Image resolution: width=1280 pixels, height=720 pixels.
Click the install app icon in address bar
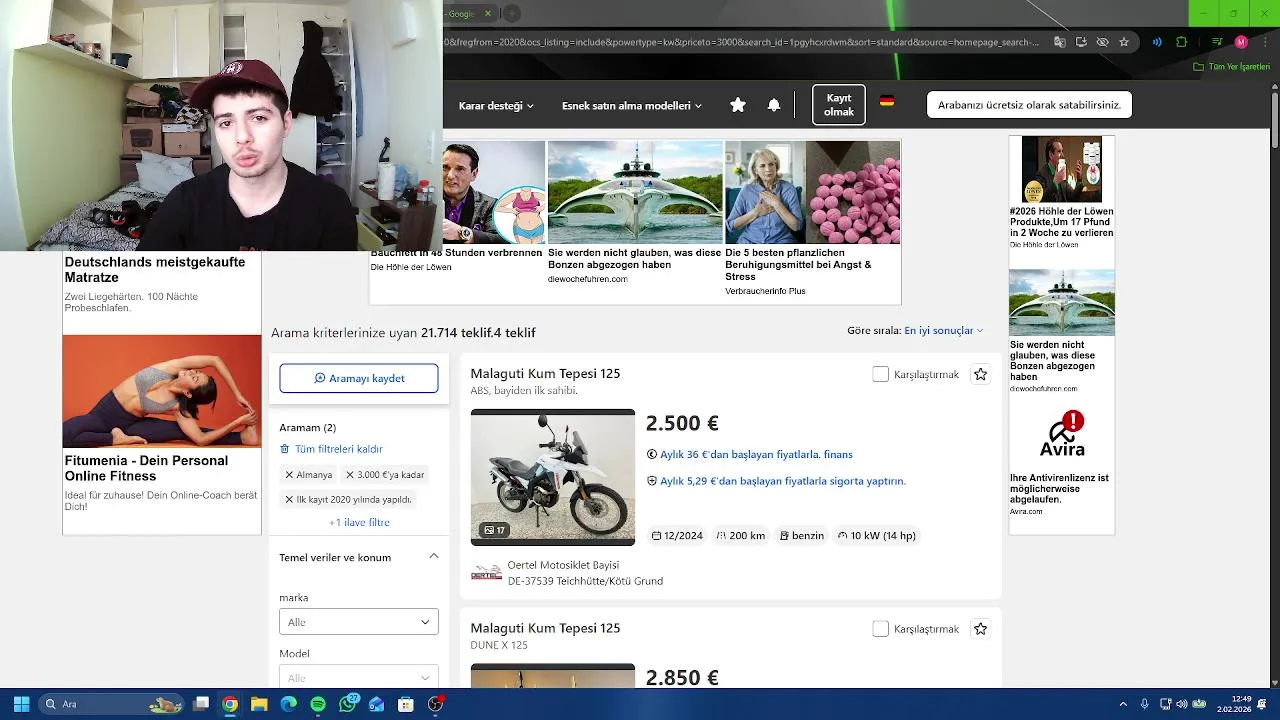[1081, 42]
